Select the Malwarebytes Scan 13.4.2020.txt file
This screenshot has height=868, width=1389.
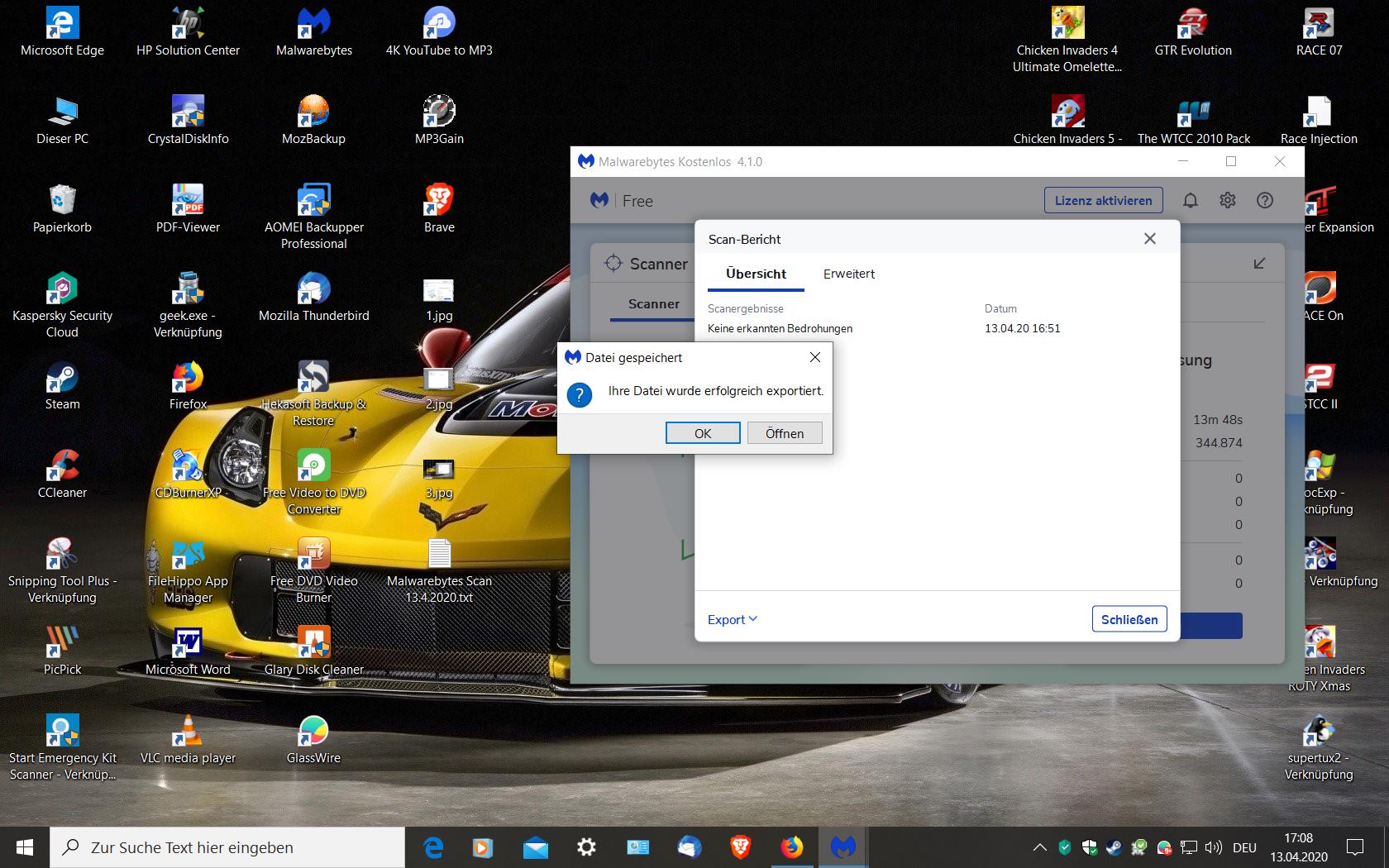tap(439, 570)
